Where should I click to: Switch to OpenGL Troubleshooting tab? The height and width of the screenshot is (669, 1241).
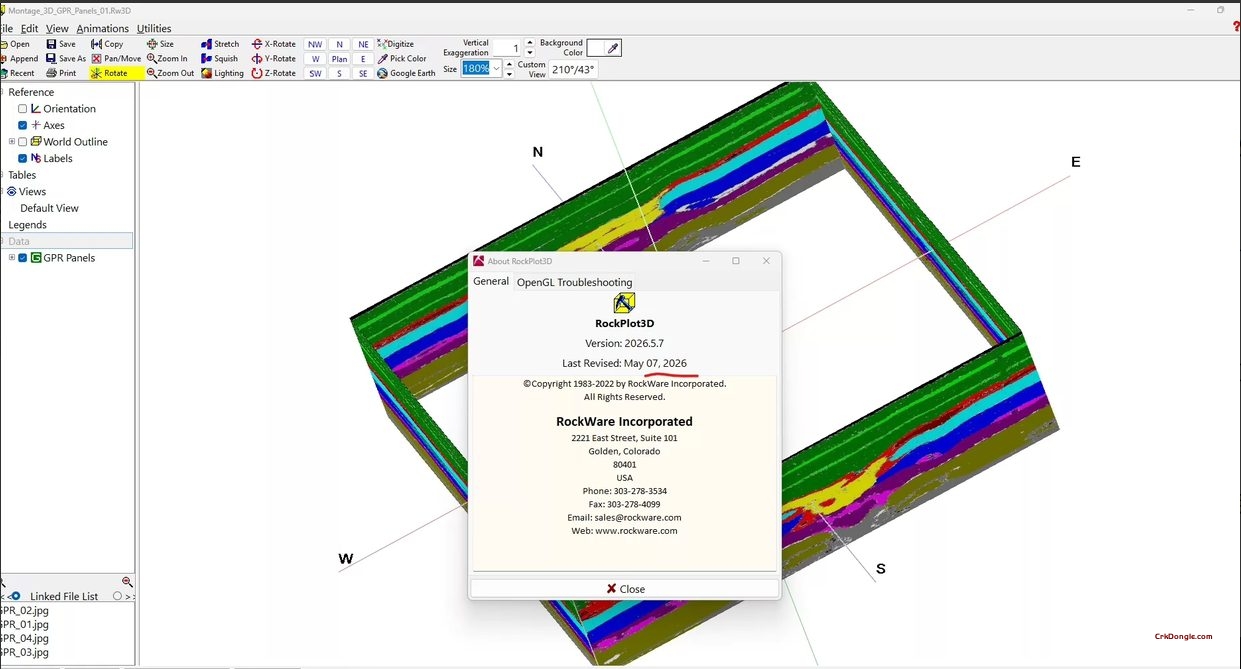[x=574, y=282]
